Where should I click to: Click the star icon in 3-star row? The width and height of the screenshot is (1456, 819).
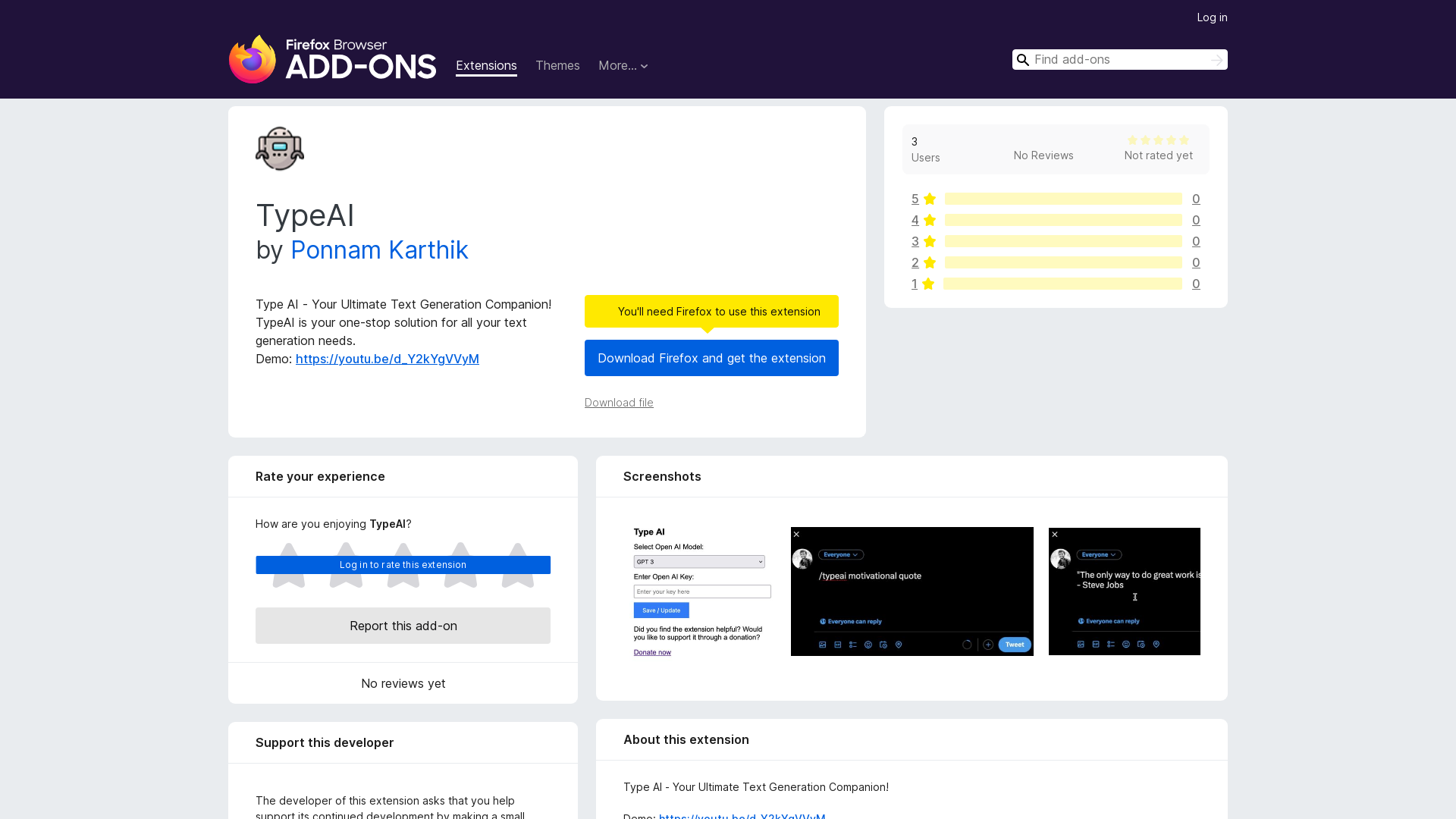click(x=930, y=241)
